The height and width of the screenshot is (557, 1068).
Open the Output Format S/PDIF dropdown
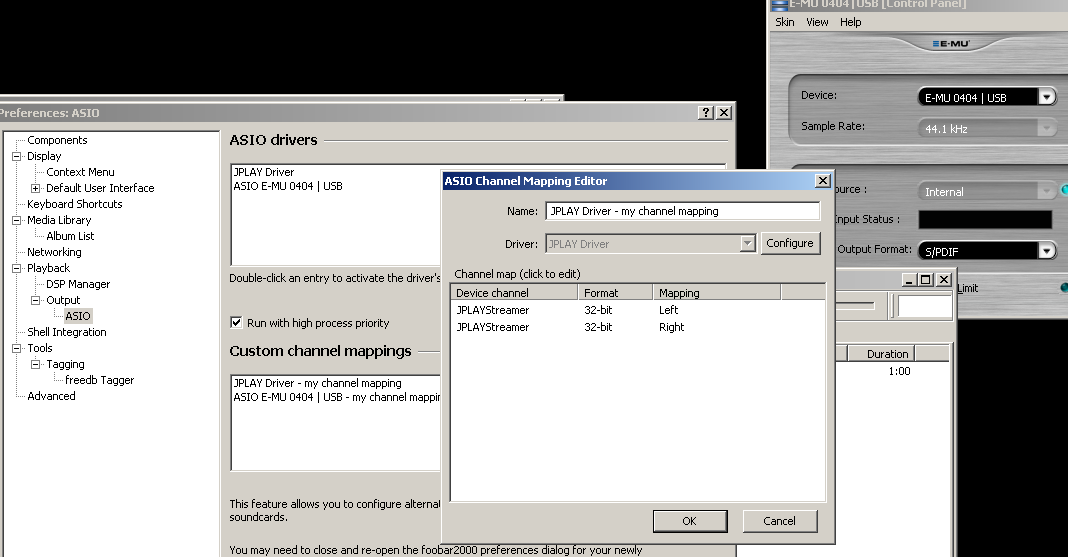pyautogui.click(x=1046, y=250)
